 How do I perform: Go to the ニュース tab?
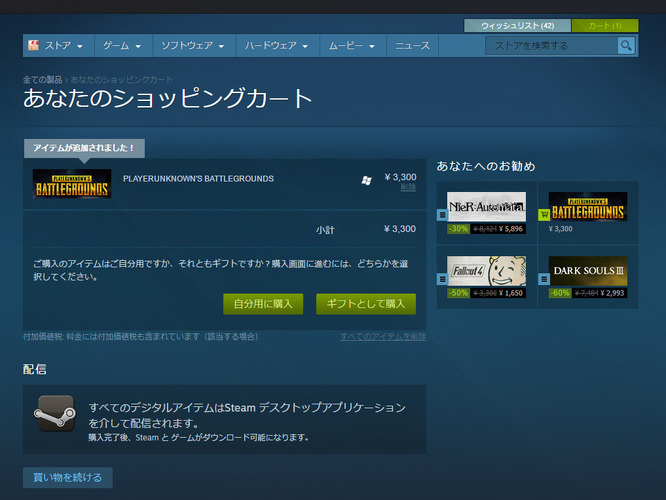click(x=412, y=45)
